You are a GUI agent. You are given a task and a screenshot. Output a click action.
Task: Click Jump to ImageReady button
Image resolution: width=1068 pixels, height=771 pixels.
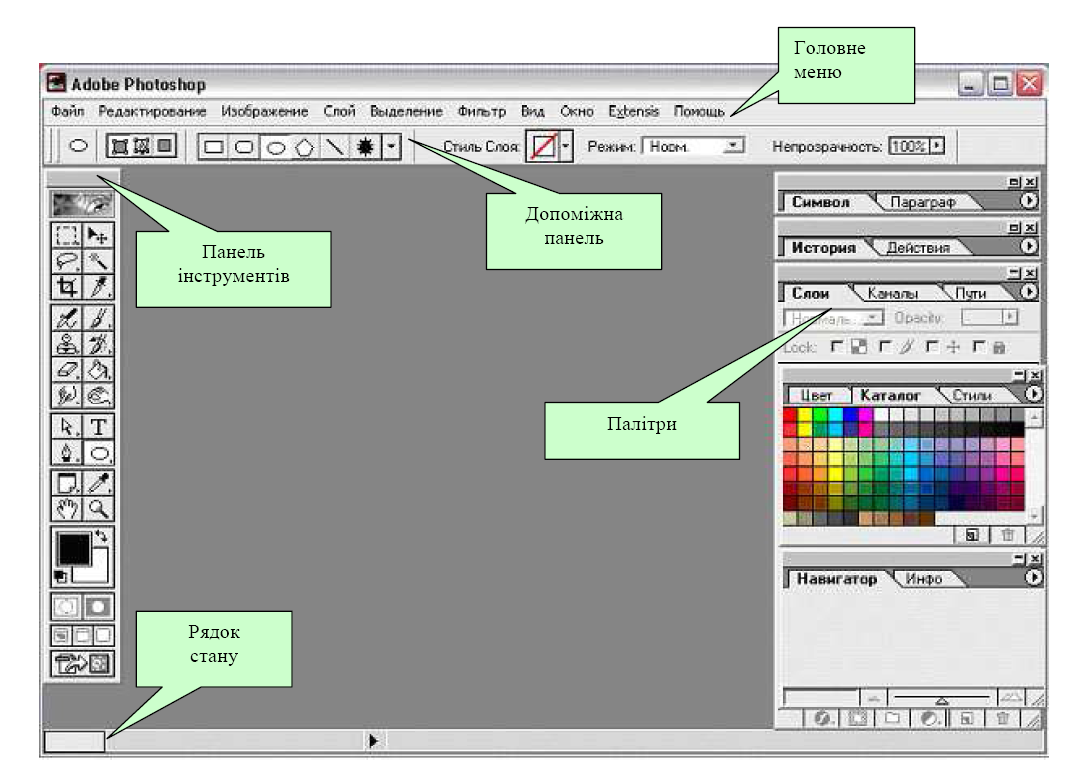82,663
